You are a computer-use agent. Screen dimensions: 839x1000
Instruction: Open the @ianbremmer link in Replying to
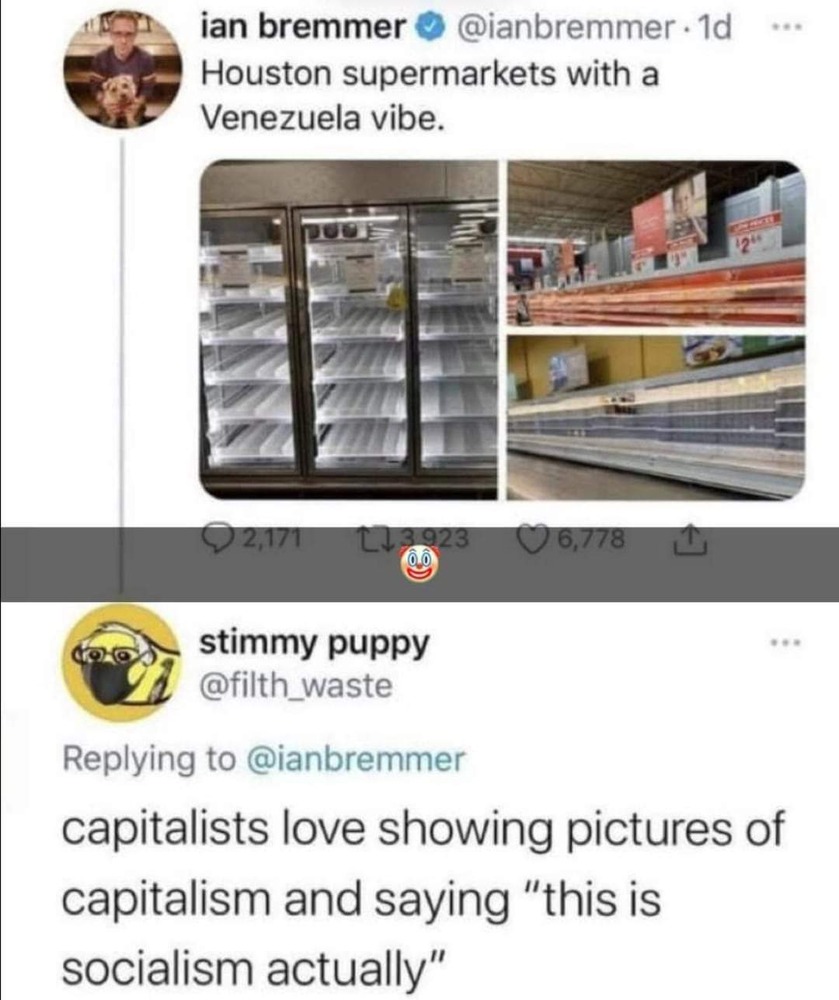pyautogui.click(x=356, y=760)
